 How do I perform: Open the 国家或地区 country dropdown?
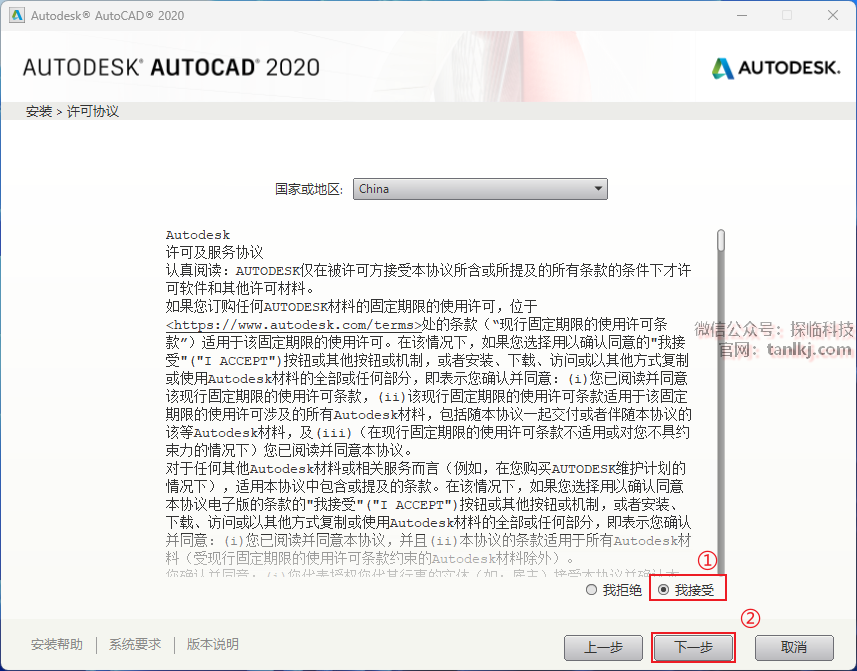(480, 189)
